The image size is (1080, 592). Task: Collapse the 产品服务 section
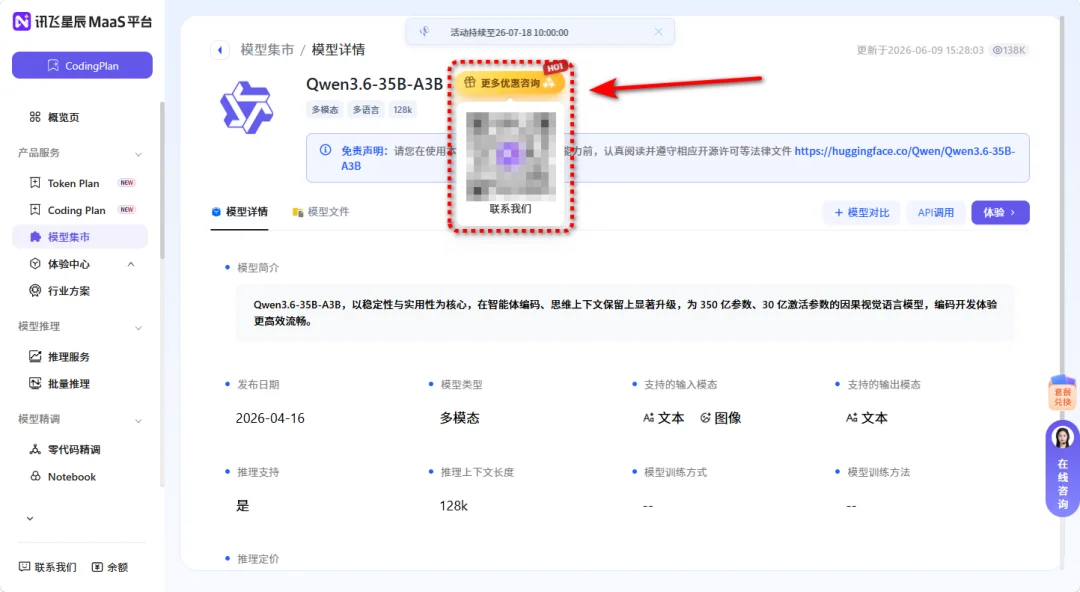tap(138, 154)
